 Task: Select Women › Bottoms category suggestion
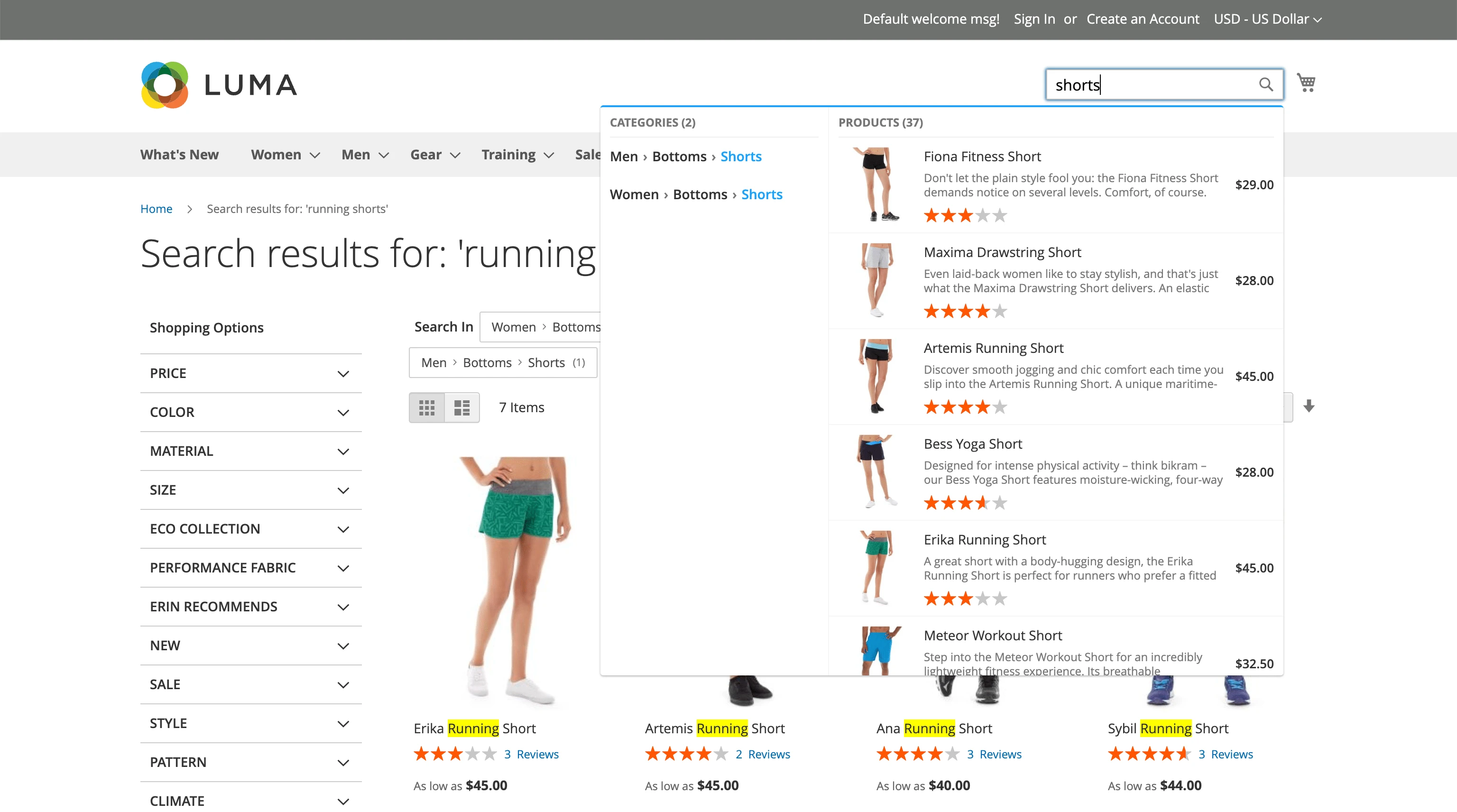(697, 194)
